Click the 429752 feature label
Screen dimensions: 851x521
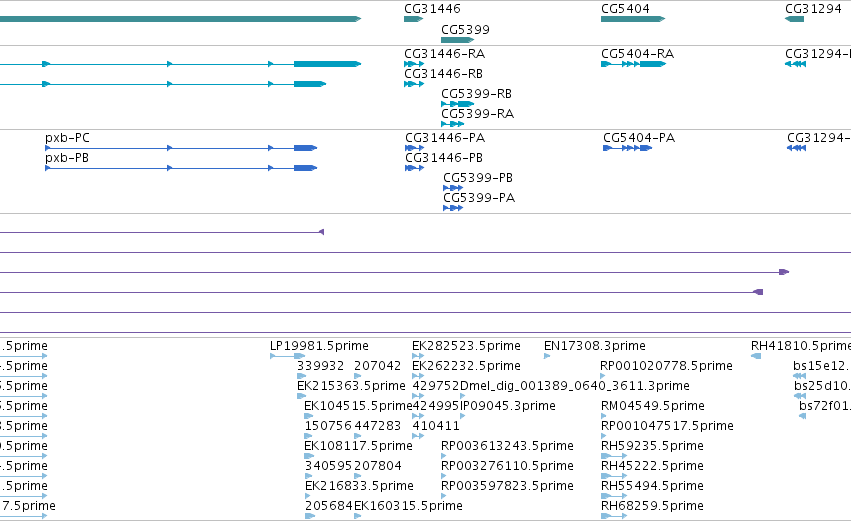(436, 386)
